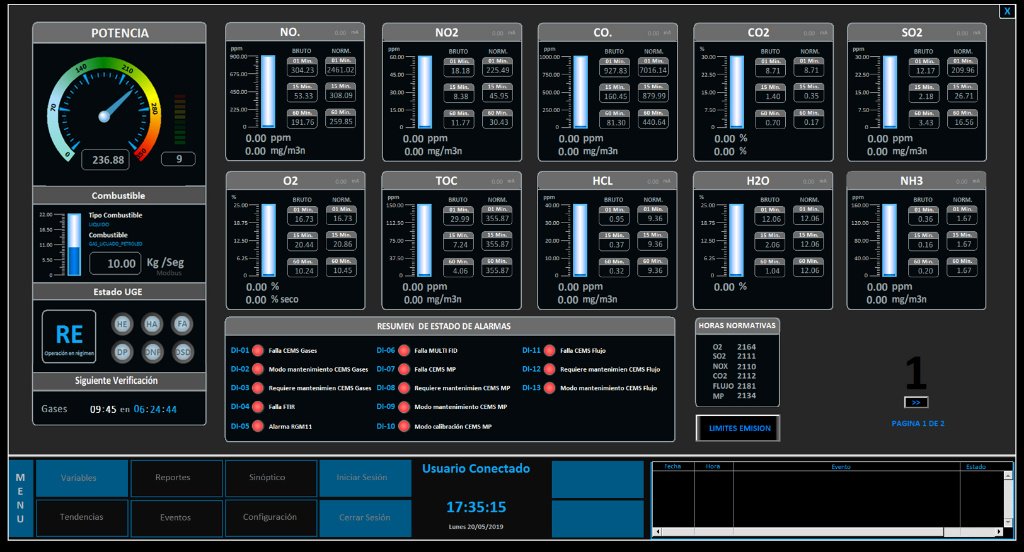The height and width of the screenshot is (552, 1024).
Task: Open LIMITES EMISION button
Action: tap(738, 429)
